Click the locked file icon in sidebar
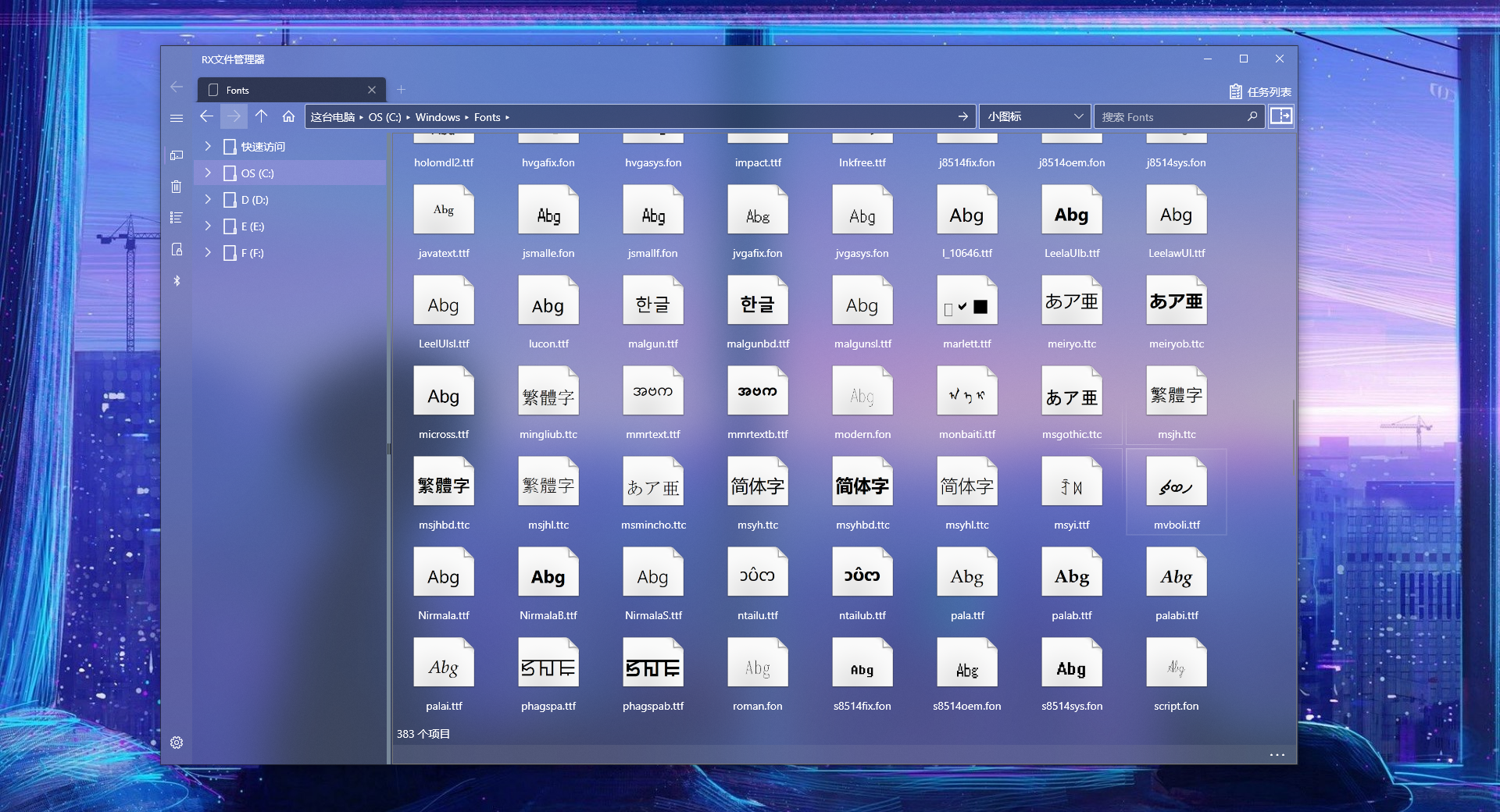 click(177, 249)
